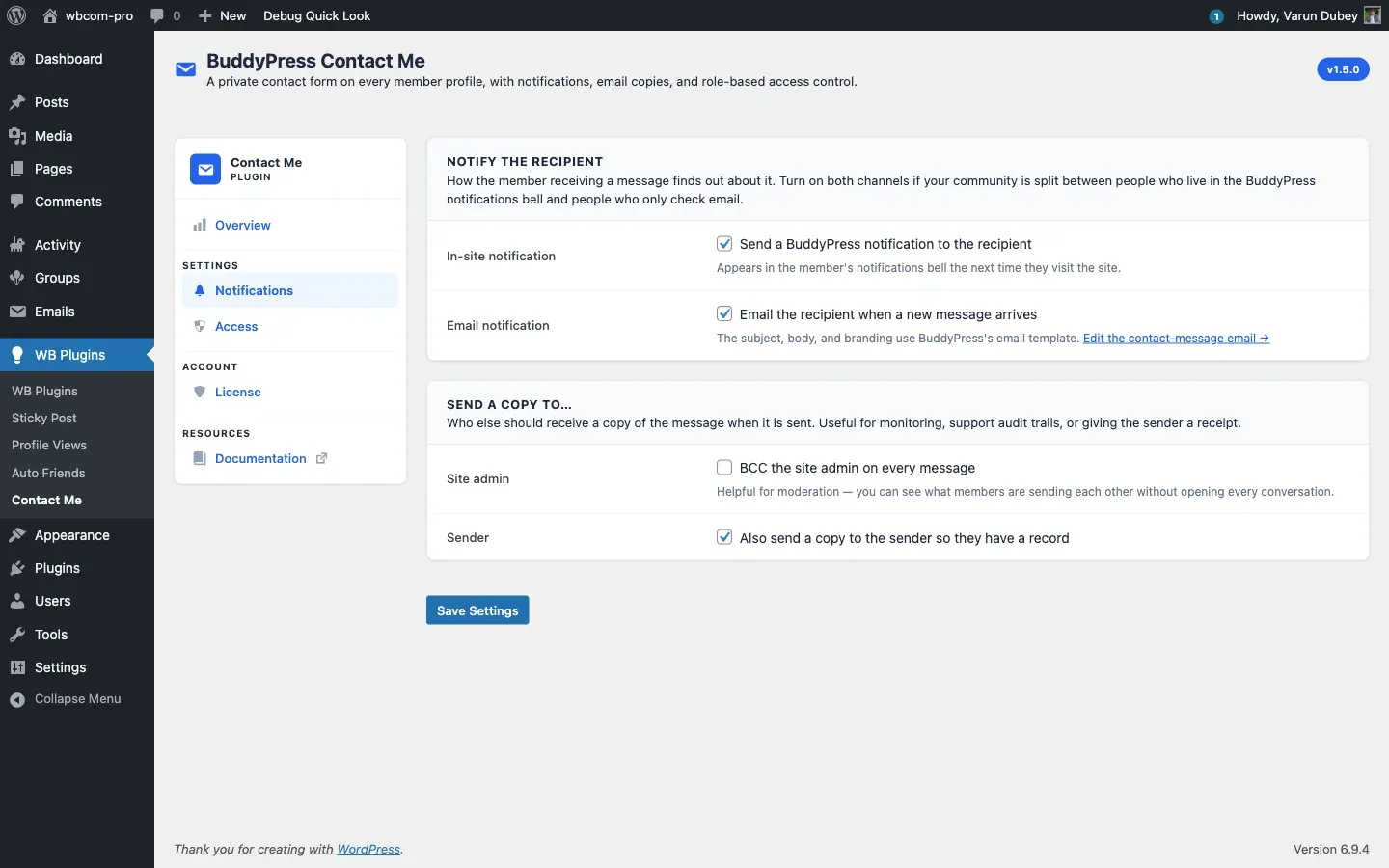
Task: Click the Groups icon in sidebar
Action: click(x=17, y=278)
